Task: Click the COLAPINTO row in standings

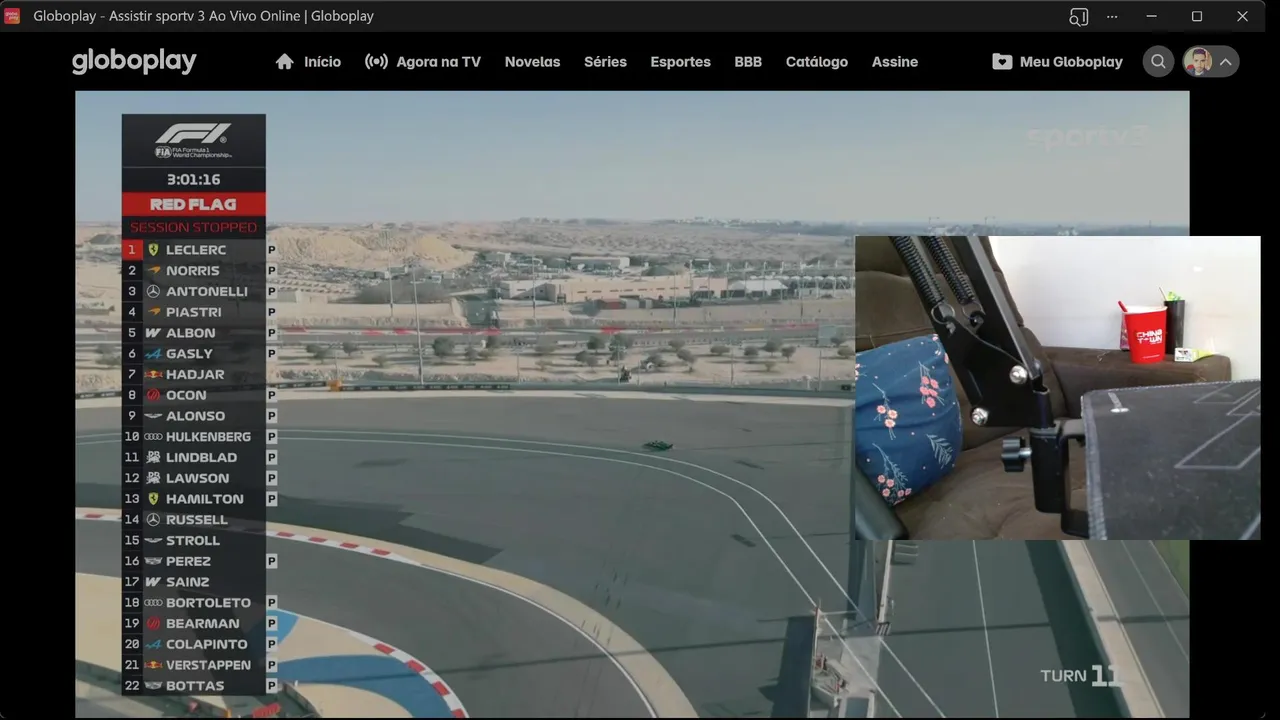Action: [x=194, y=644]
